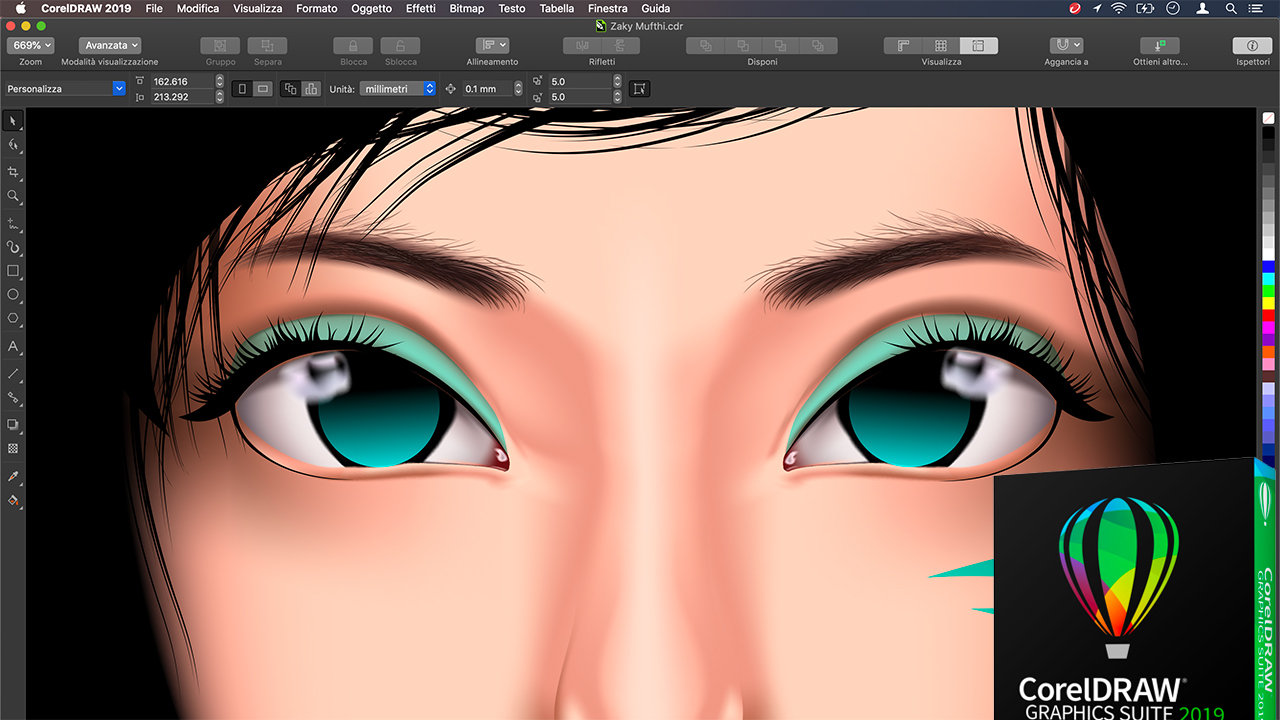Click the page width stepper arrows
1280x720 pixels.
(x=219, y=81)
